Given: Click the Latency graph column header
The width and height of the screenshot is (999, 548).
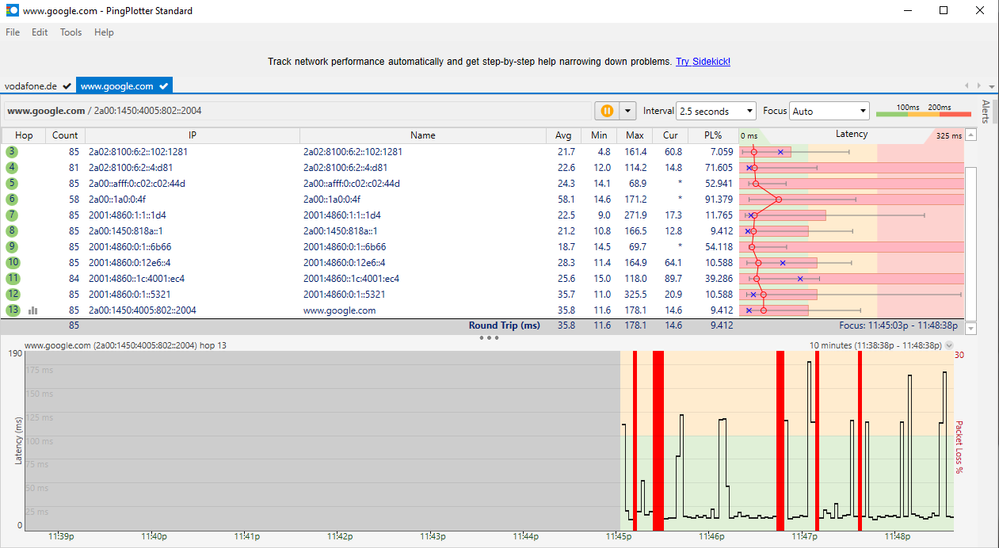Looking at the screenshot, I should [x=851, y=134].
